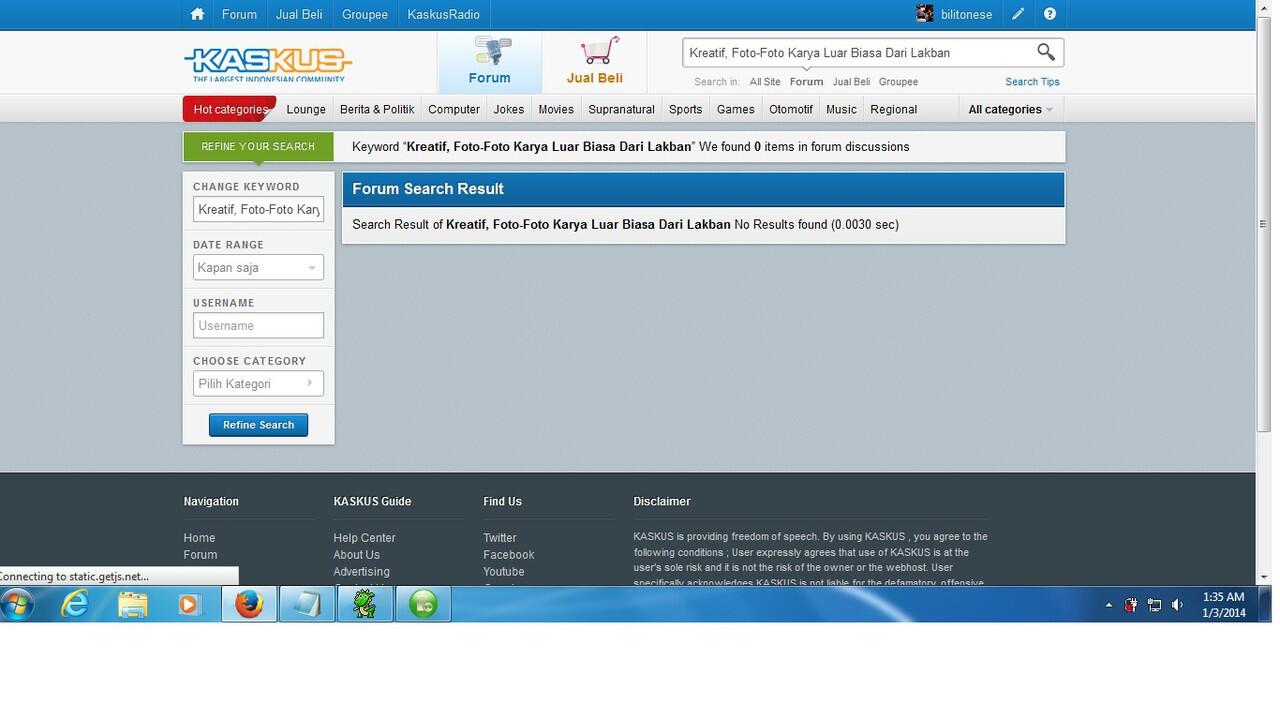
Task: Set search scope to Groupee
Action: pyautogui.click(x=898, y=82)
